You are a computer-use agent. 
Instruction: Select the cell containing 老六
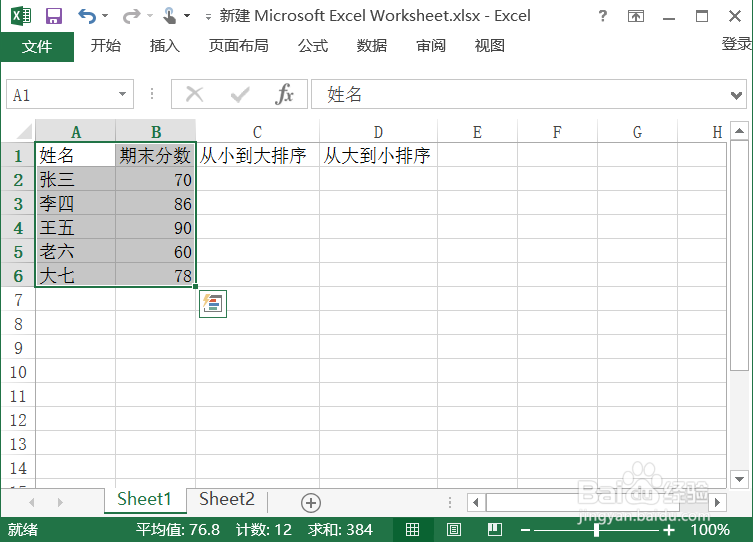click(x=75, y=251)
